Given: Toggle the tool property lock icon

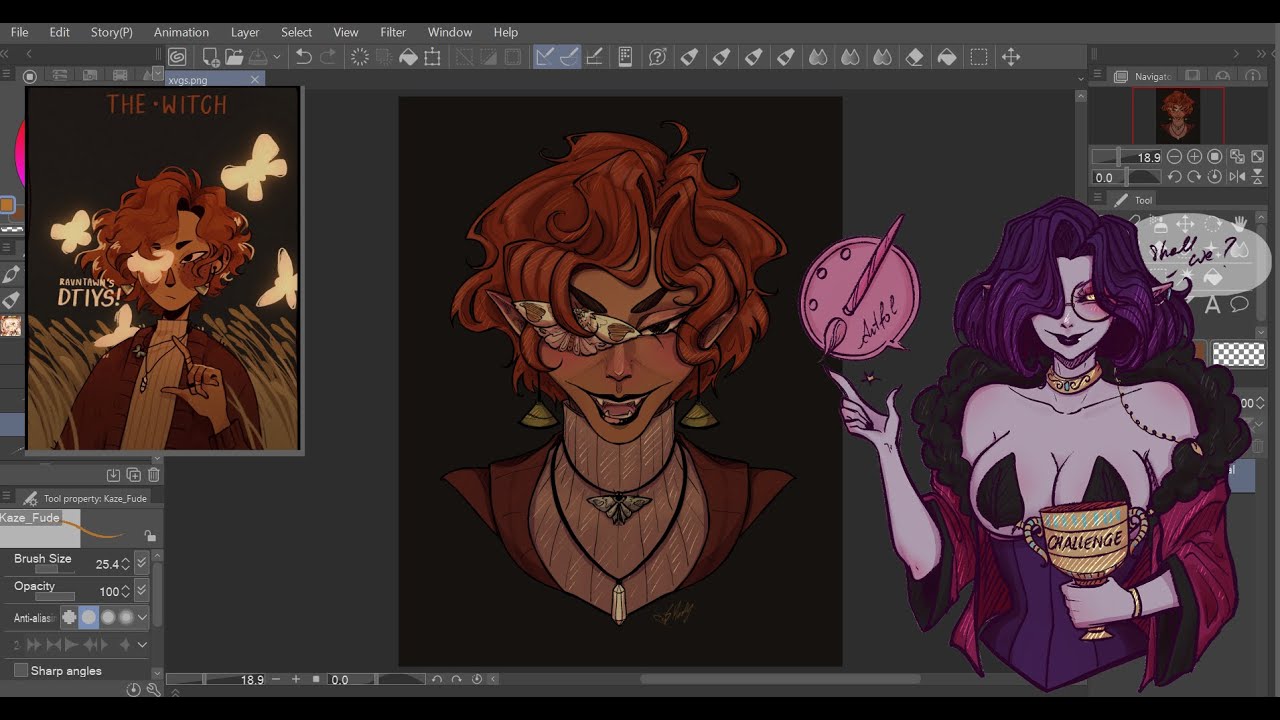Looking at the screenshot, I should point(150,536).
